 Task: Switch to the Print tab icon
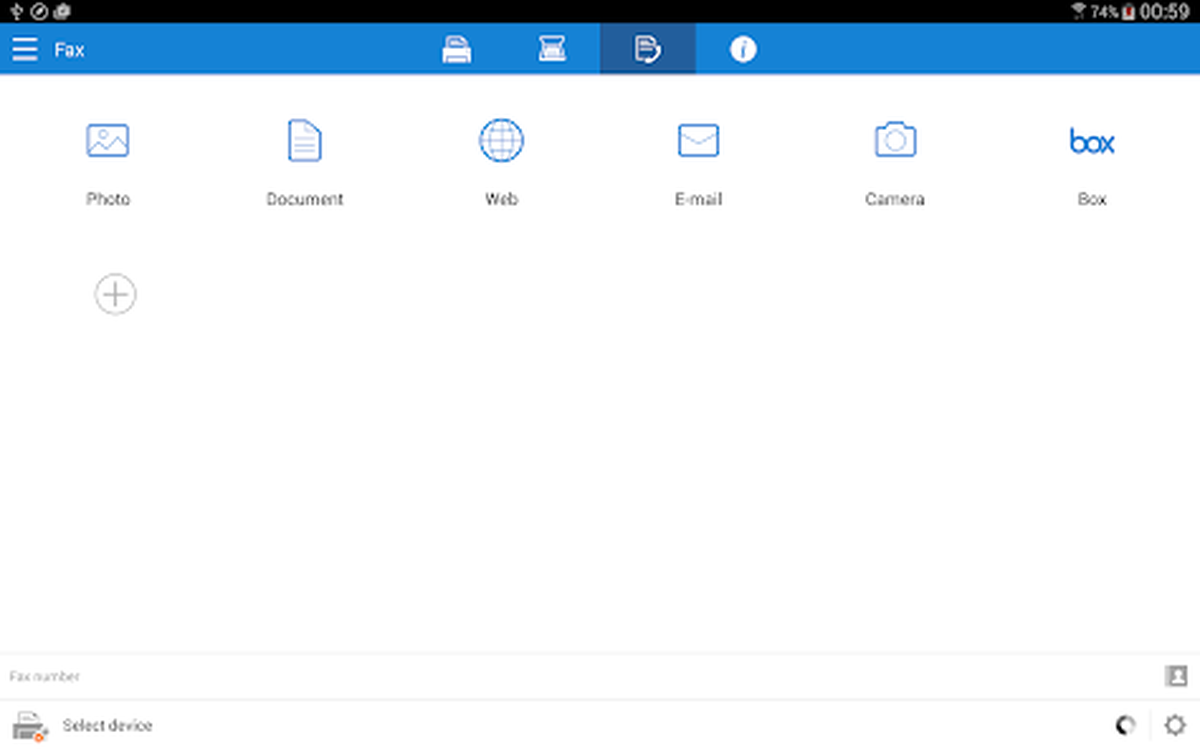[457, 49]
